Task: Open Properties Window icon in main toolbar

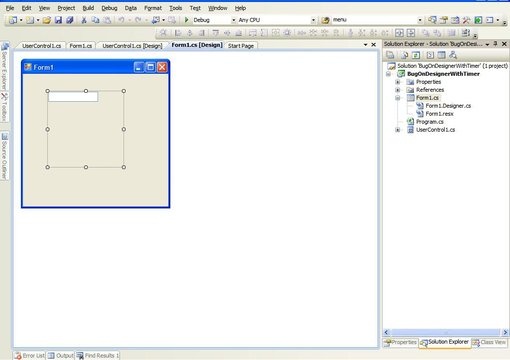Action: [x=444, y=20]
